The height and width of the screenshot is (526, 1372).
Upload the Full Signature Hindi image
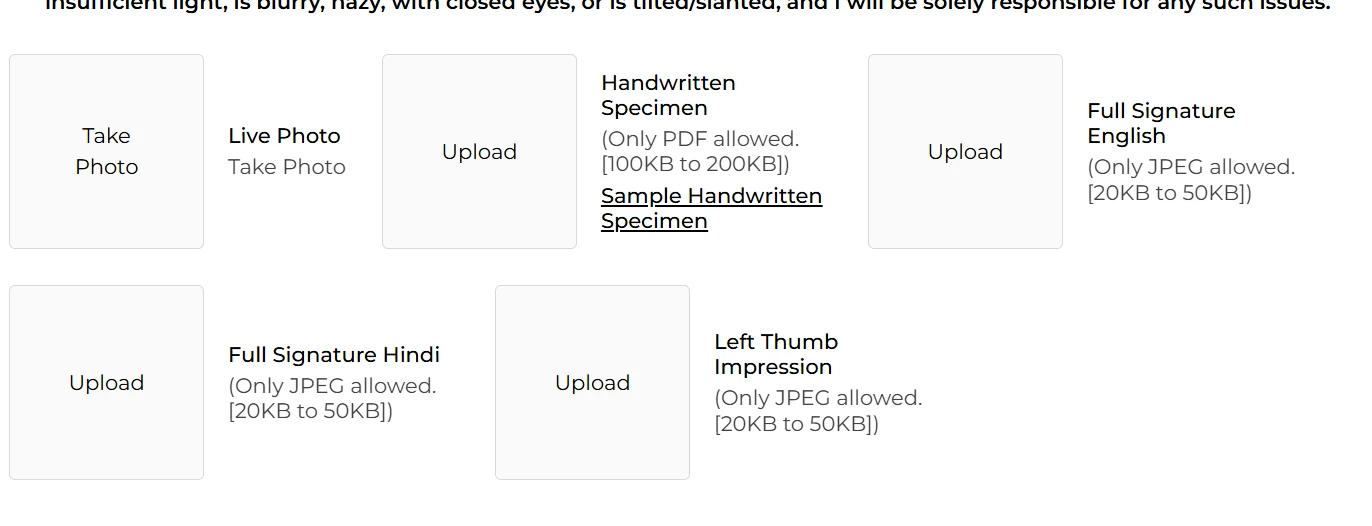click(x=106, y=382)
